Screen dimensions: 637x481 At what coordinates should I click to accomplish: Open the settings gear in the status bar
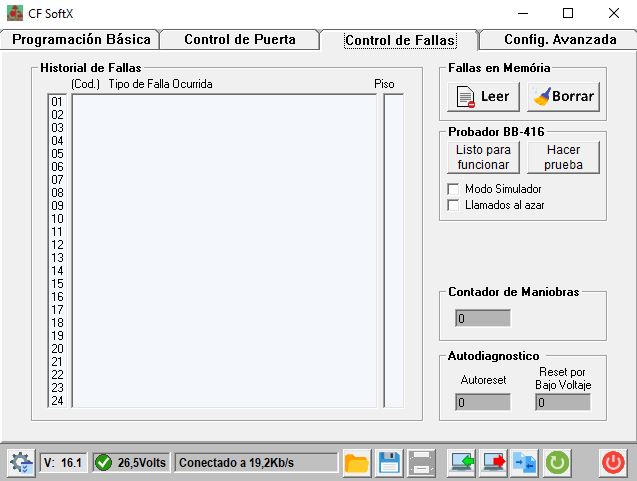(20, 463)
